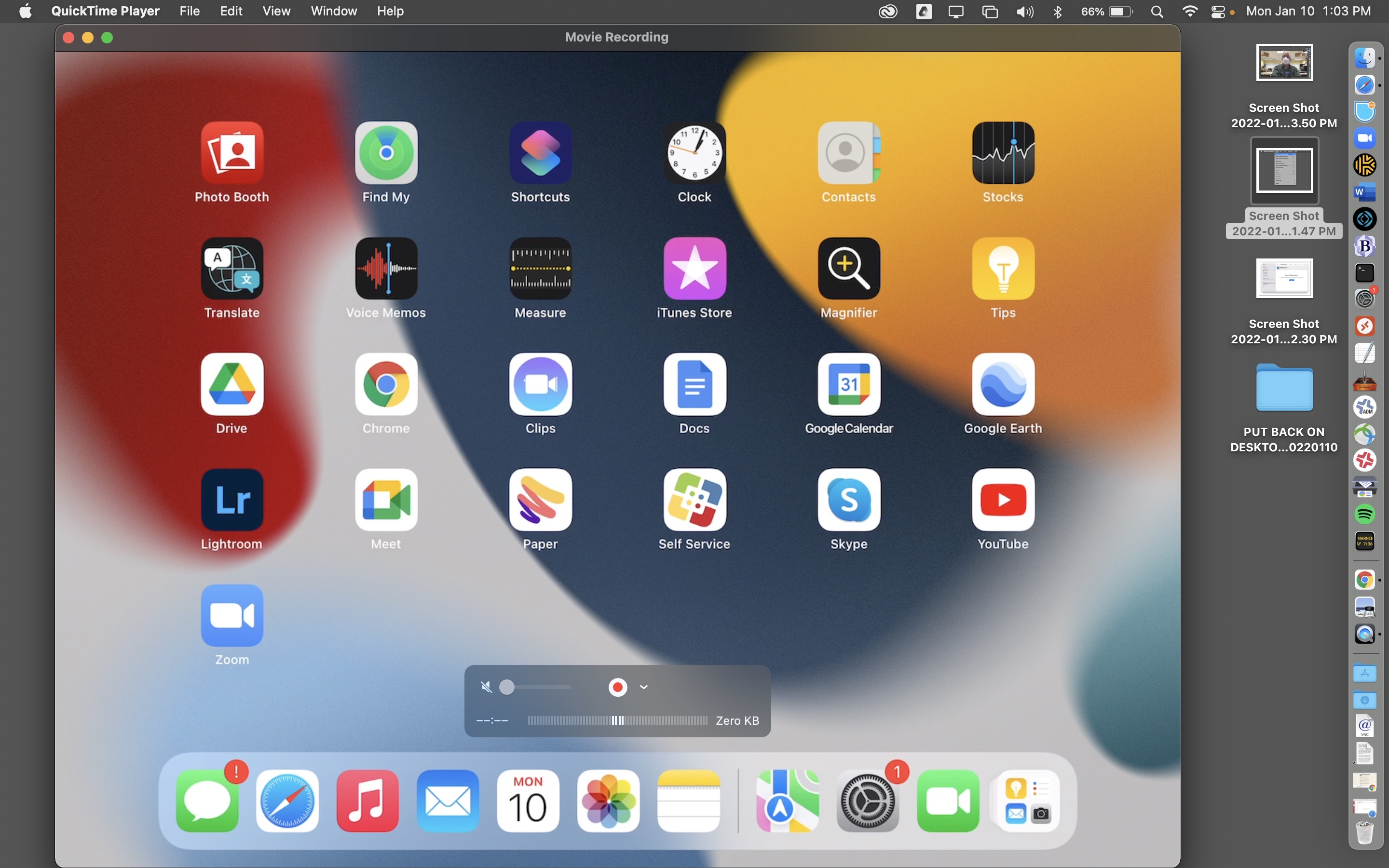This screenshot has height=868, width=1389.
Task: Click the Wi-Fi status icon
Action: pyautogui.click(x=1190, y=12)
